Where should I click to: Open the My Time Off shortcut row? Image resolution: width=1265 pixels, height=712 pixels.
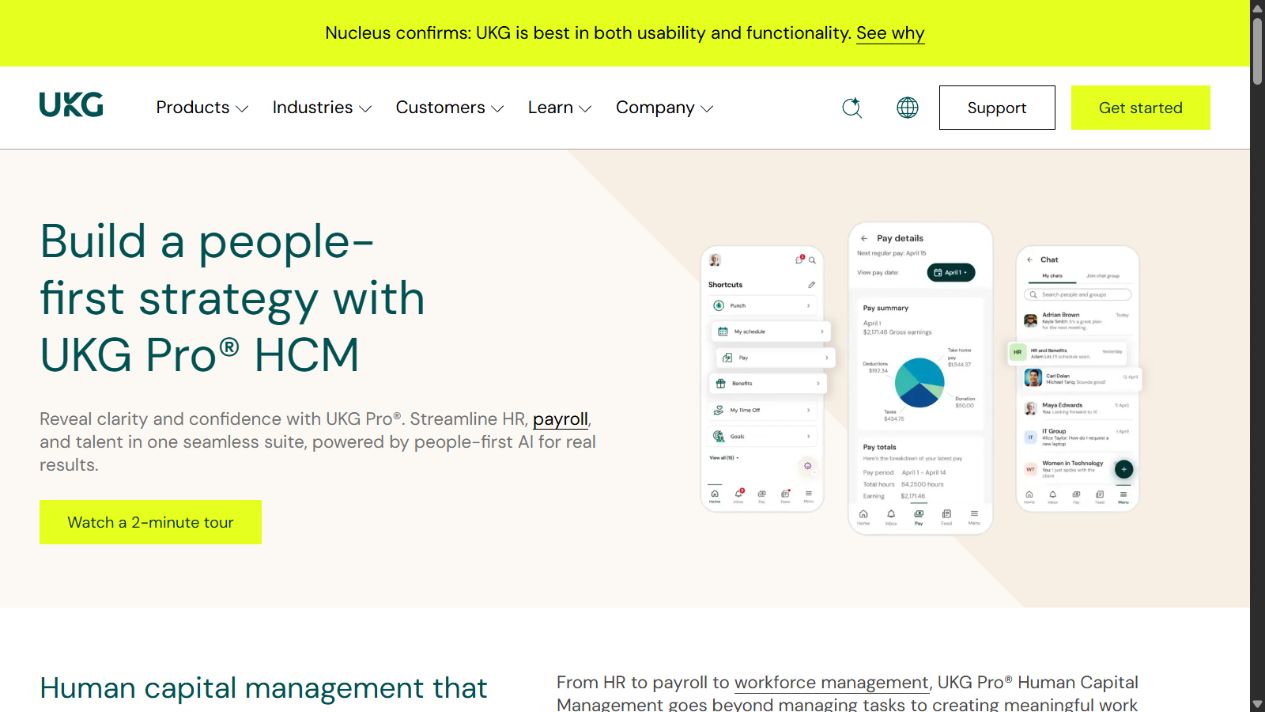coord(763,410)
